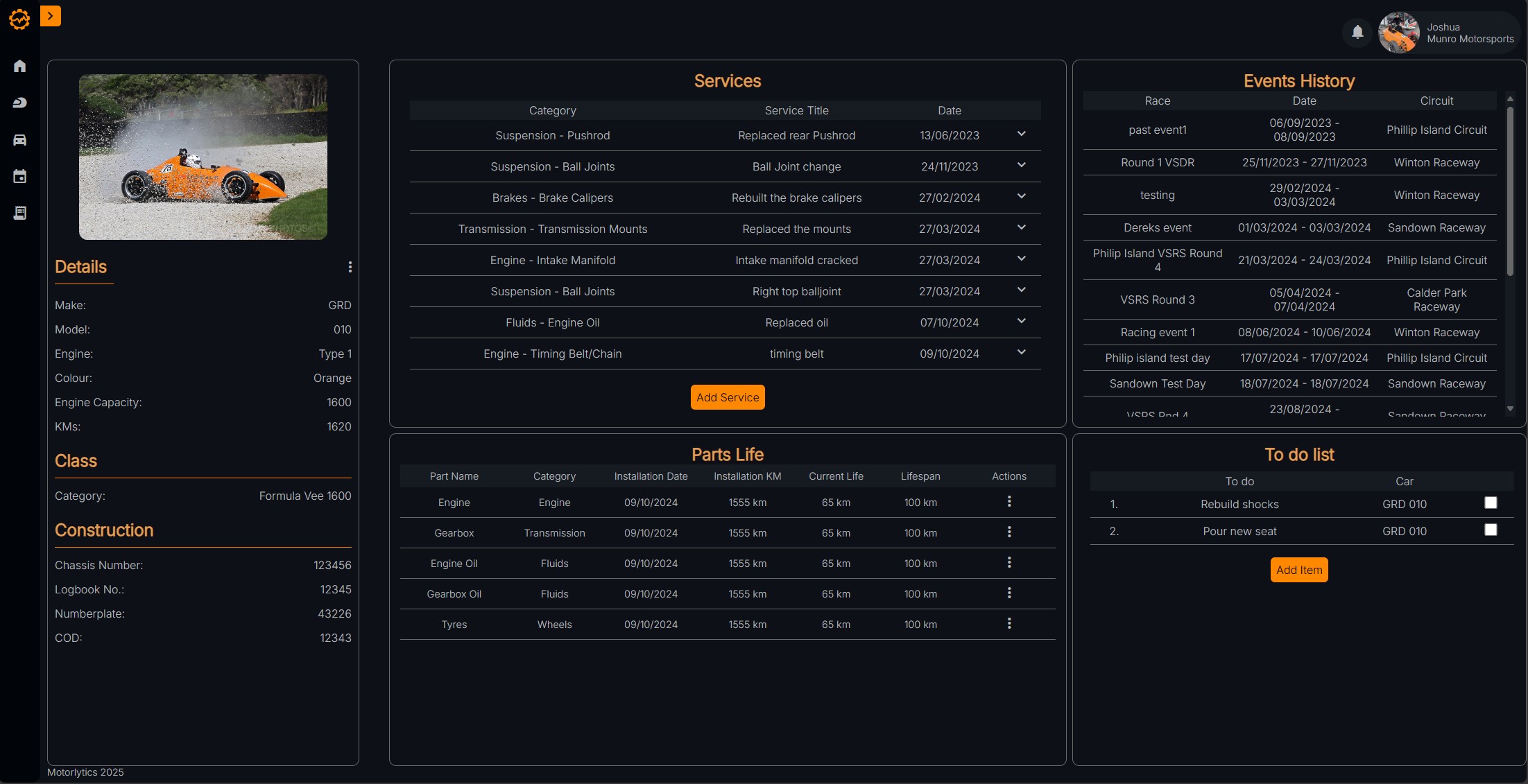The height and width of the screenshot is (784, 1528).
Task: Check off the Rebuild shocks task
Action: (1491, 503)
